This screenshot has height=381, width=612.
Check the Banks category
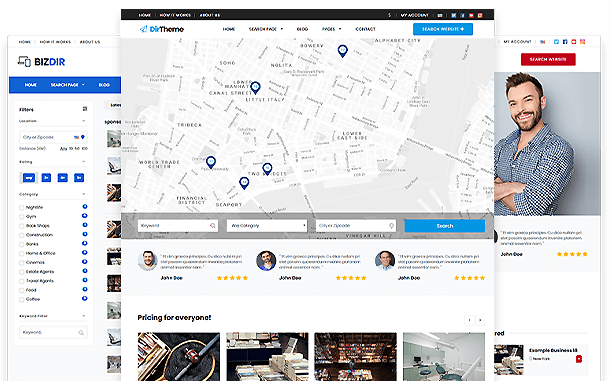[21, 244]
